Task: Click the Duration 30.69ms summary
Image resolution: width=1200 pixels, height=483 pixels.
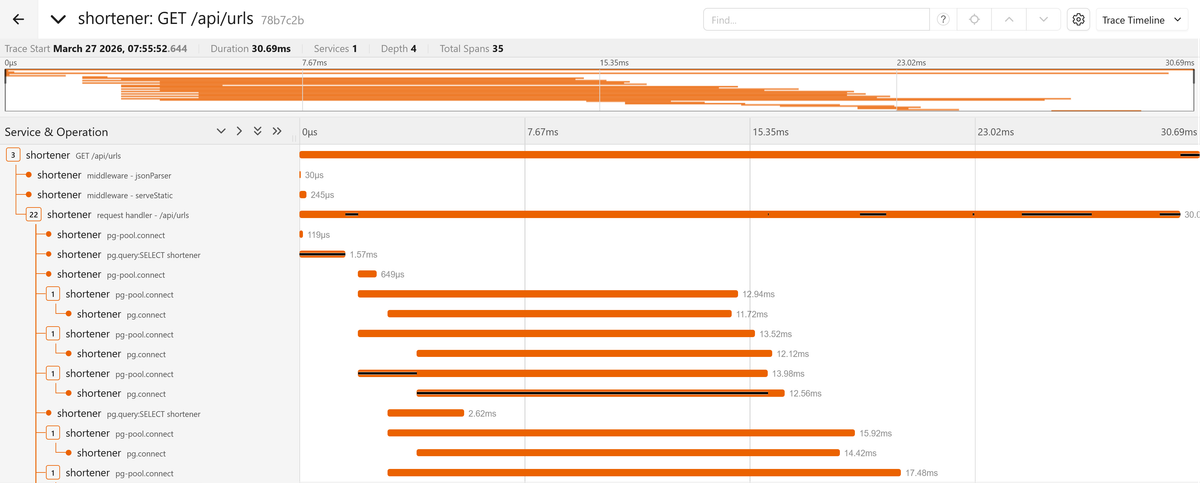Action: click(x=250, y=48)
